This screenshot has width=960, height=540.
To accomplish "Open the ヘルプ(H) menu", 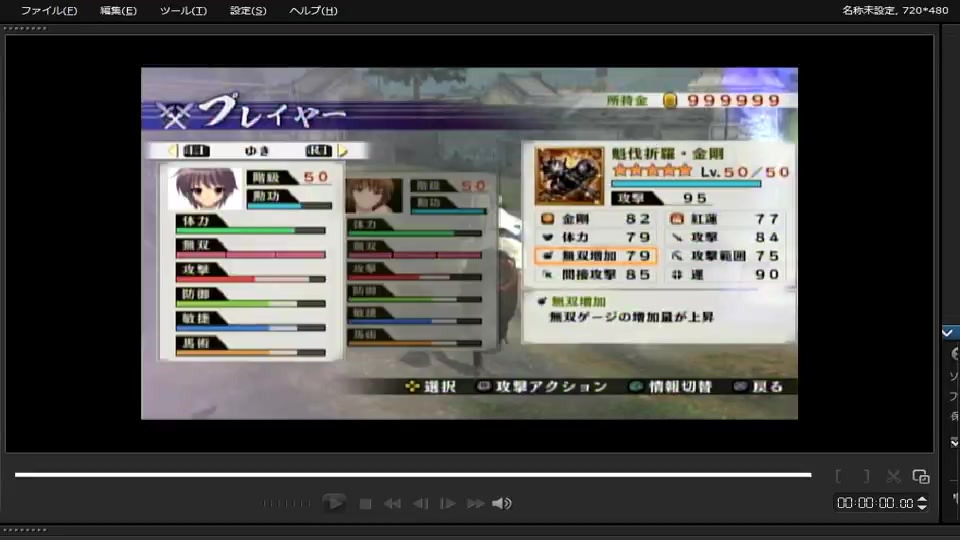I will pyautogui.click(x=313, y=10).
